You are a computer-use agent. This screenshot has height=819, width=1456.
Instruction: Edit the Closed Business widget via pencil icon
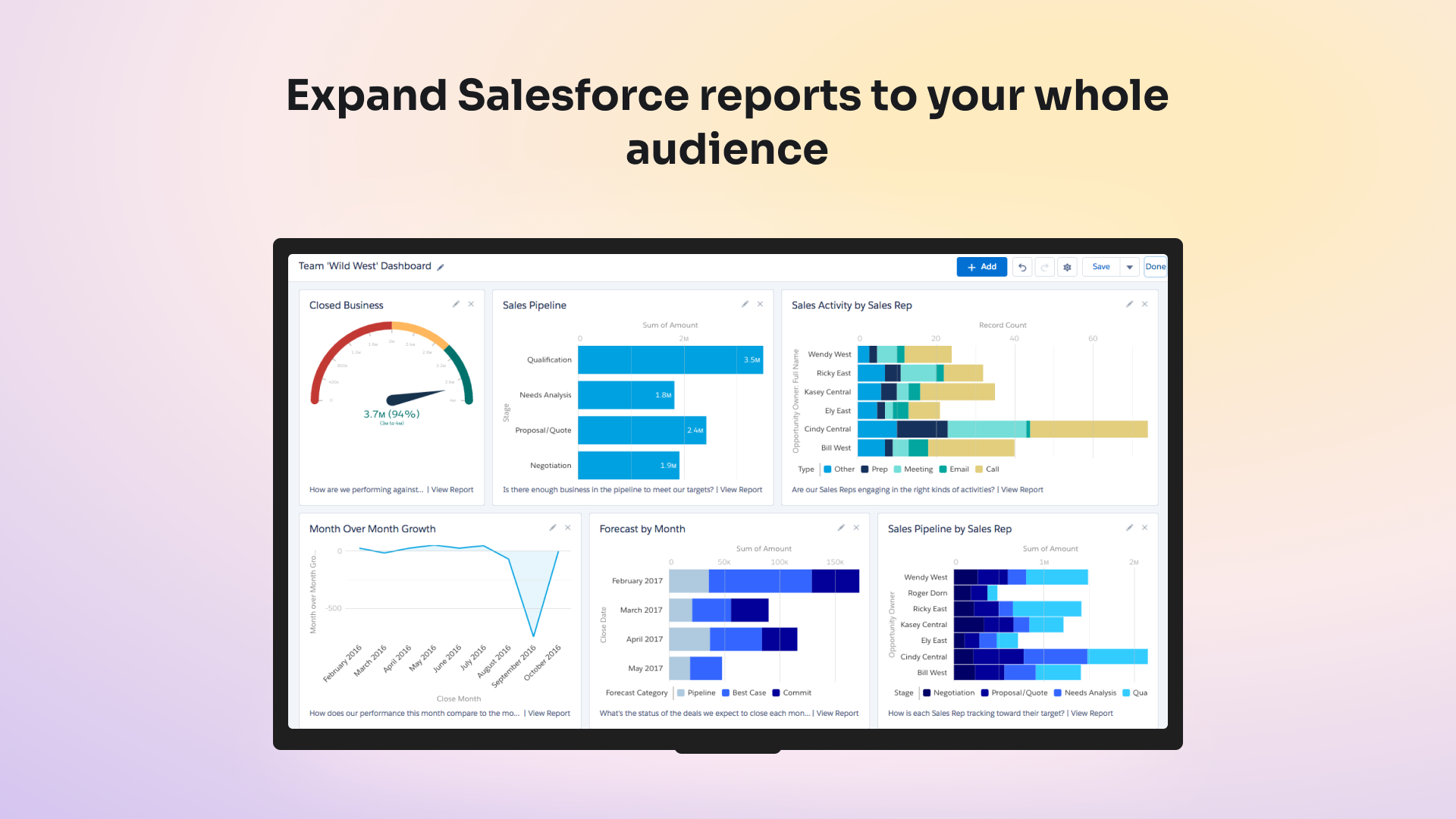point(456,303)
